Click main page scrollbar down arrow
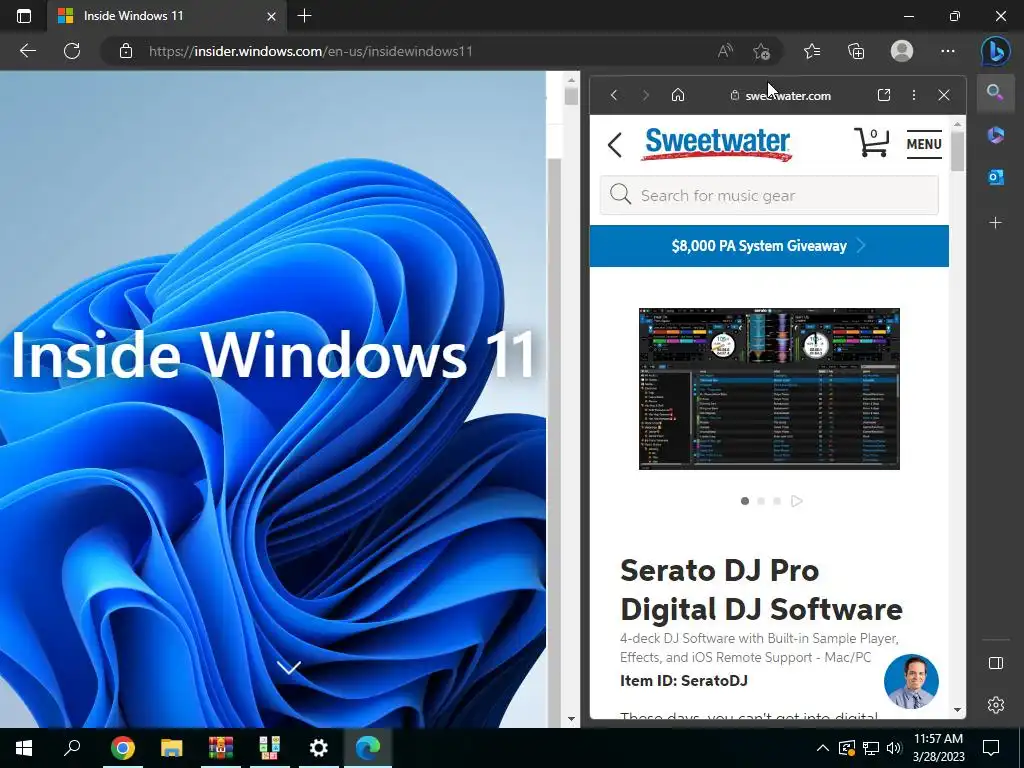 (x=571, y=719)
